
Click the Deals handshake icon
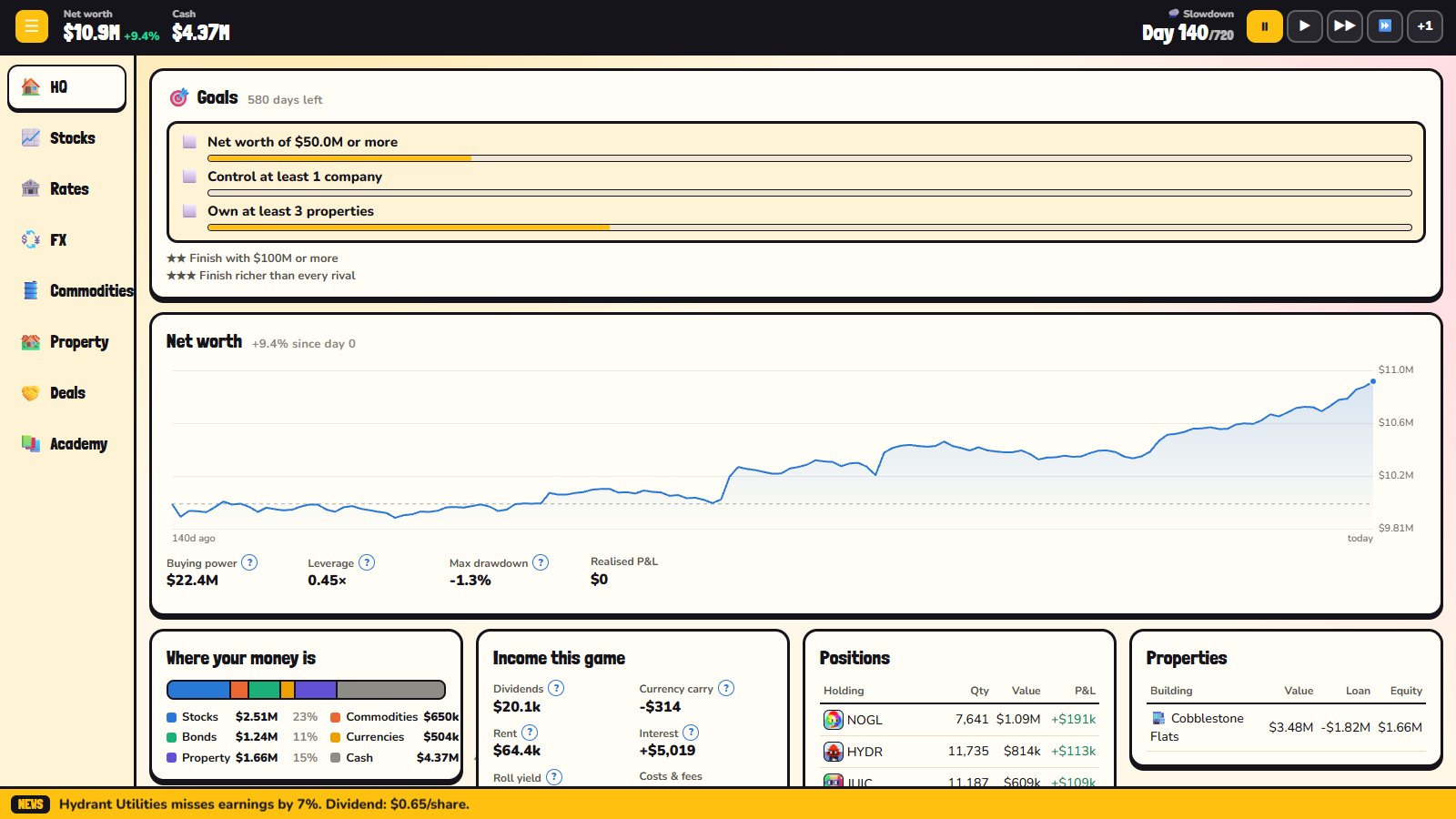point(31,393)
